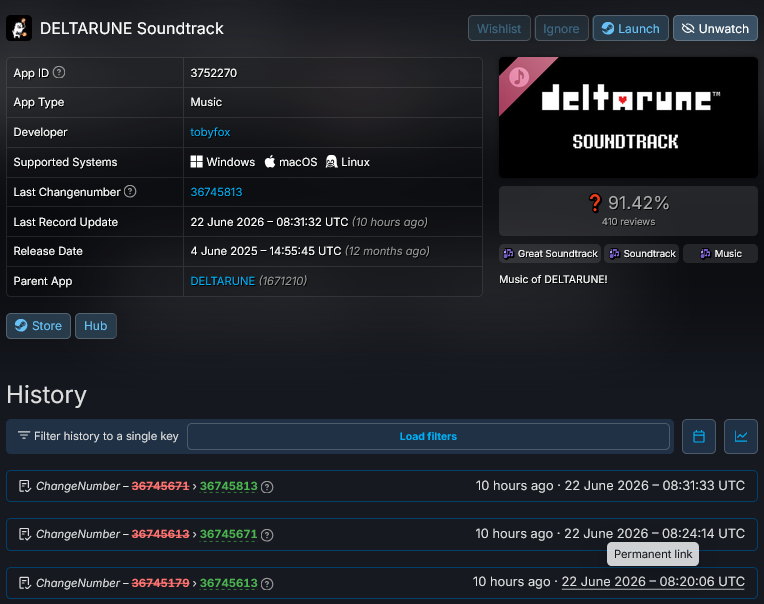Screen dimensions: 764x604
Task: Click the 410 reviews count
Action: 629,222
